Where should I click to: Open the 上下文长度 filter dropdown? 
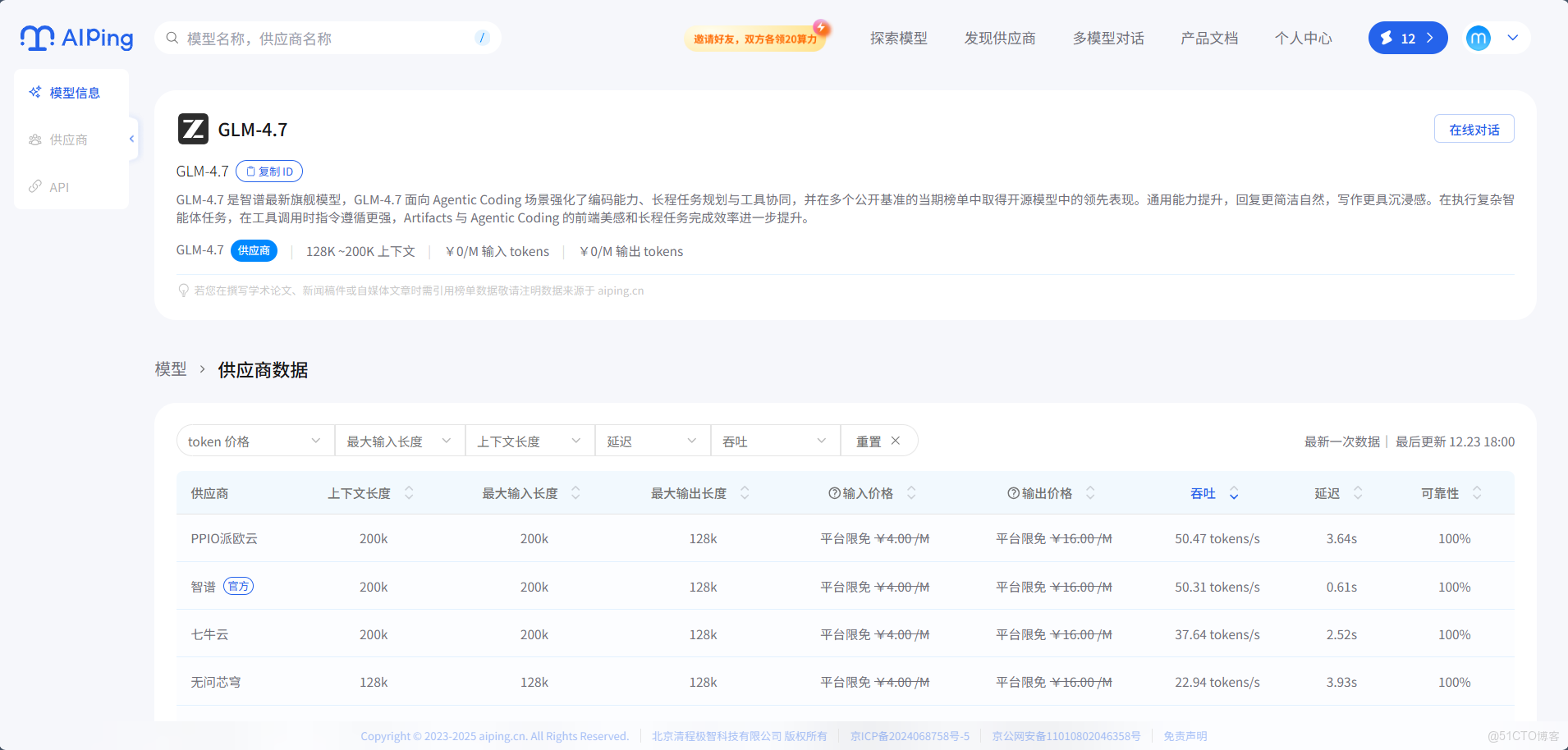point(530,441)
